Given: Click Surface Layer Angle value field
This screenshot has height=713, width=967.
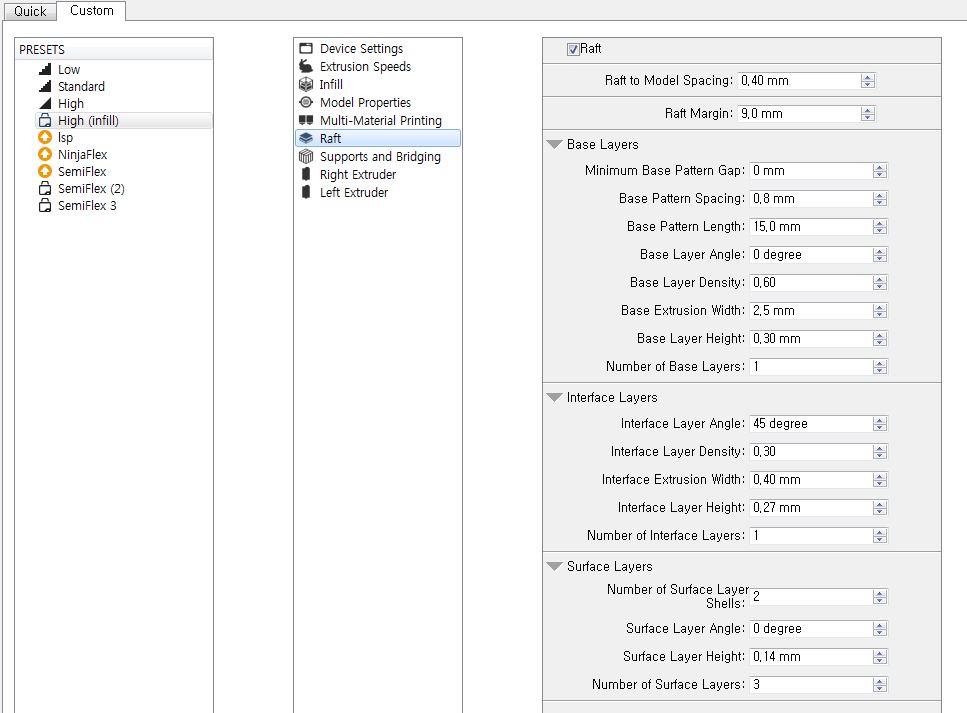Looking at the screenshot, I should pos(812,629).
